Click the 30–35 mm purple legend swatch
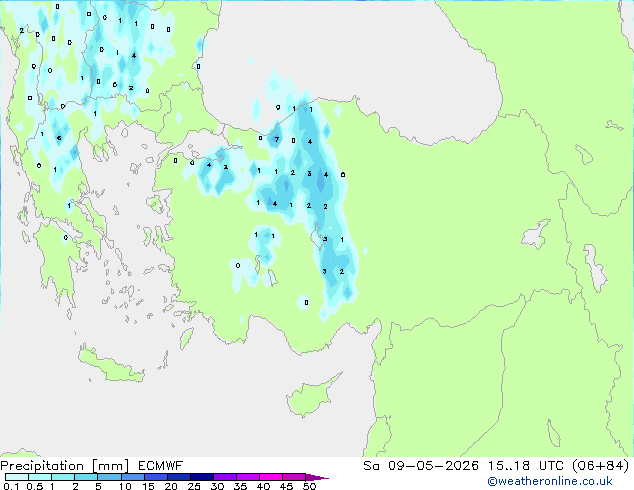Image resolution: width=634 pixels, height=490 pixels. pyautogui.click(x=225, y=477)
